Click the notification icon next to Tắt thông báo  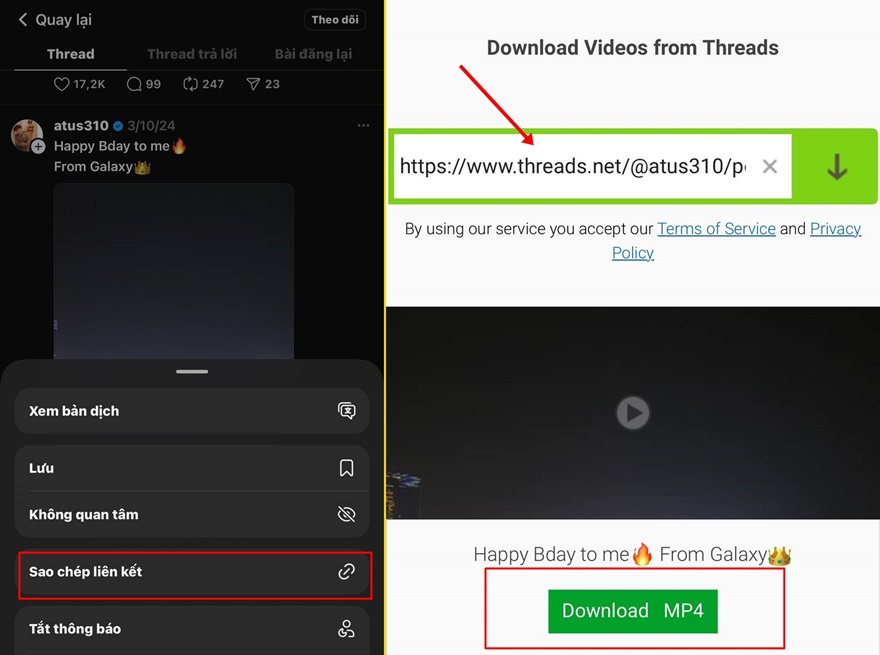[x=346, y=629]
